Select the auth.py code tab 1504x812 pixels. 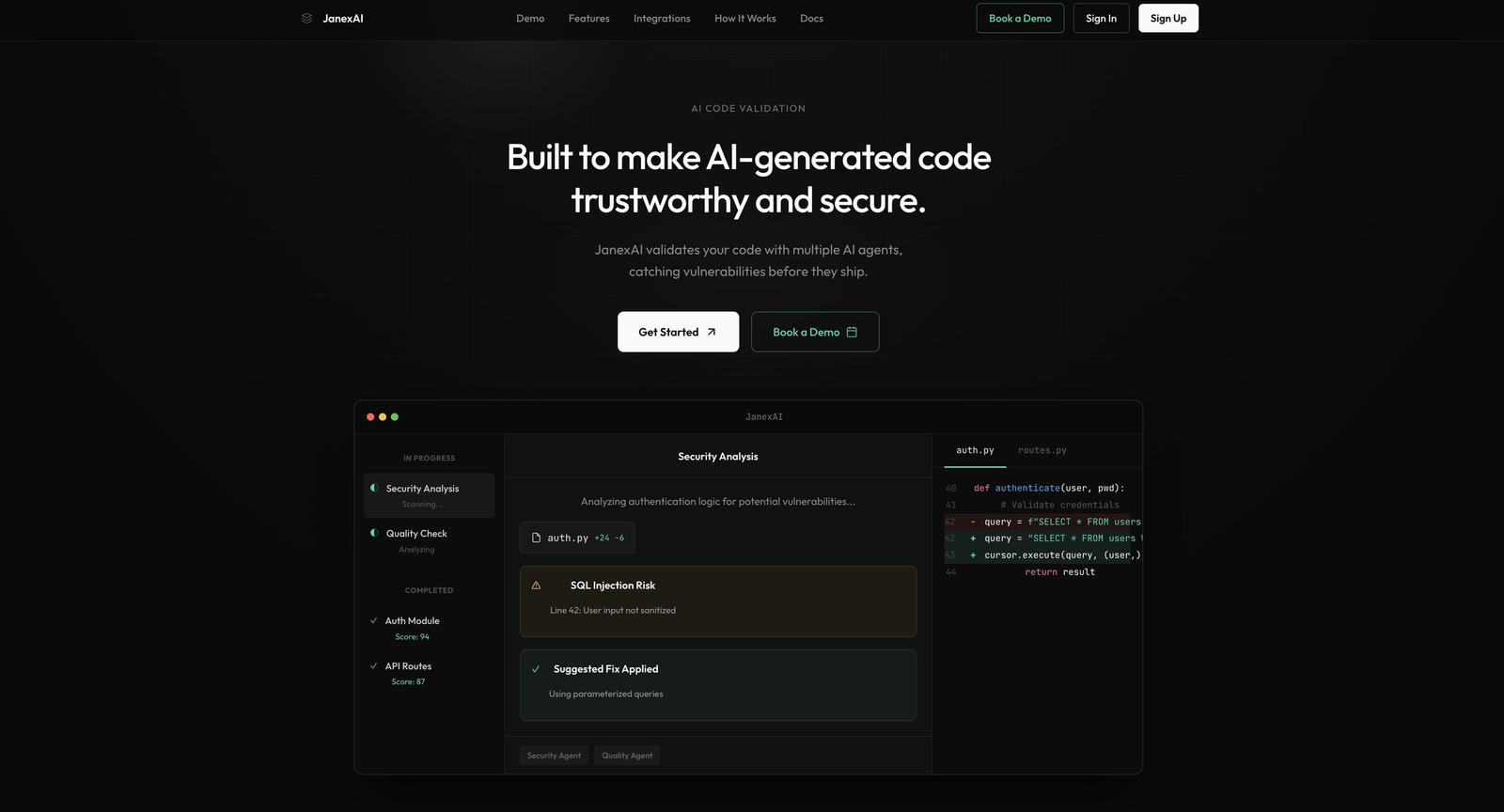(x=975, y=451)
